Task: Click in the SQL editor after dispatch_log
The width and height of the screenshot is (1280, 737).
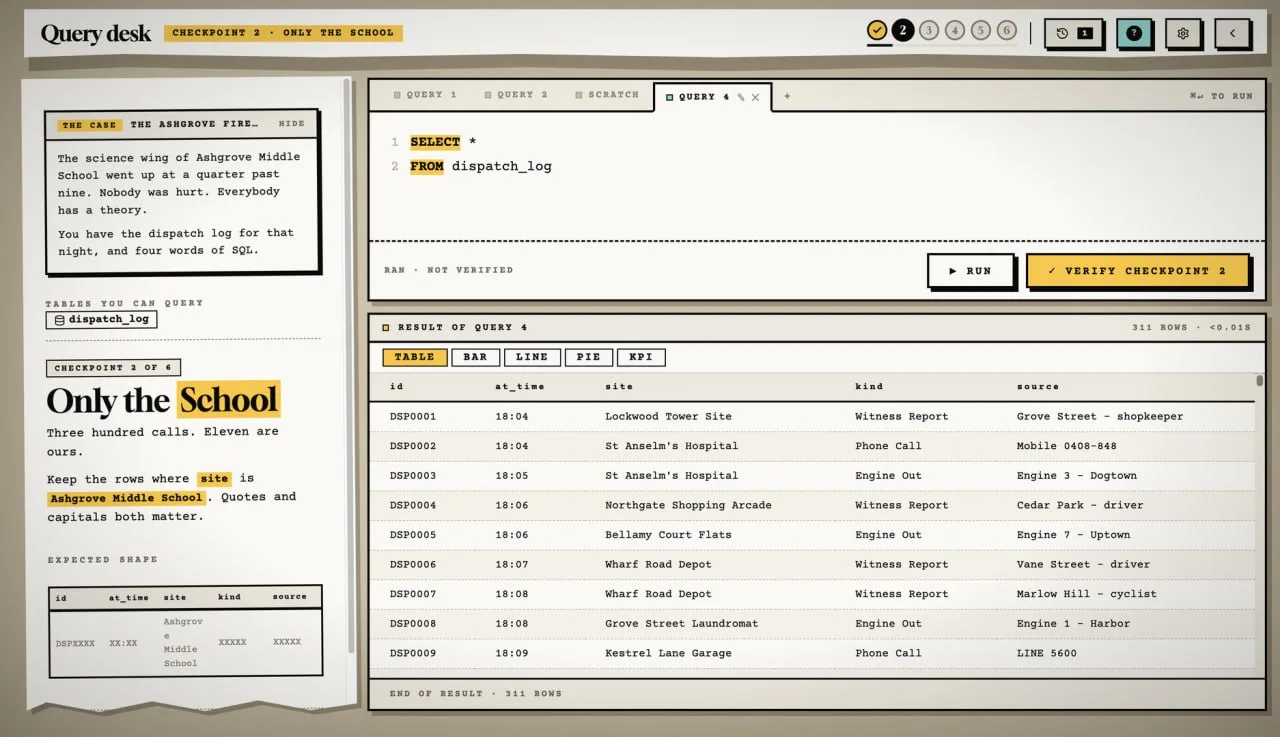Action: coord(553,166)
